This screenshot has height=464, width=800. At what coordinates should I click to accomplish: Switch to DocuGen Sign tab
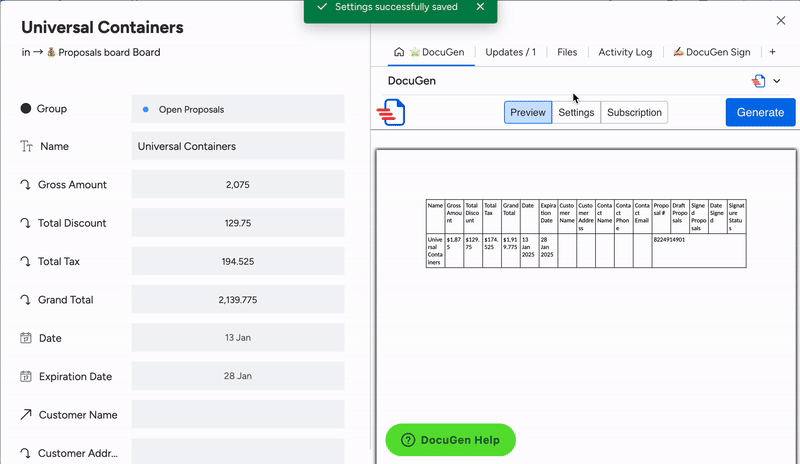click(x=712, y=52)
